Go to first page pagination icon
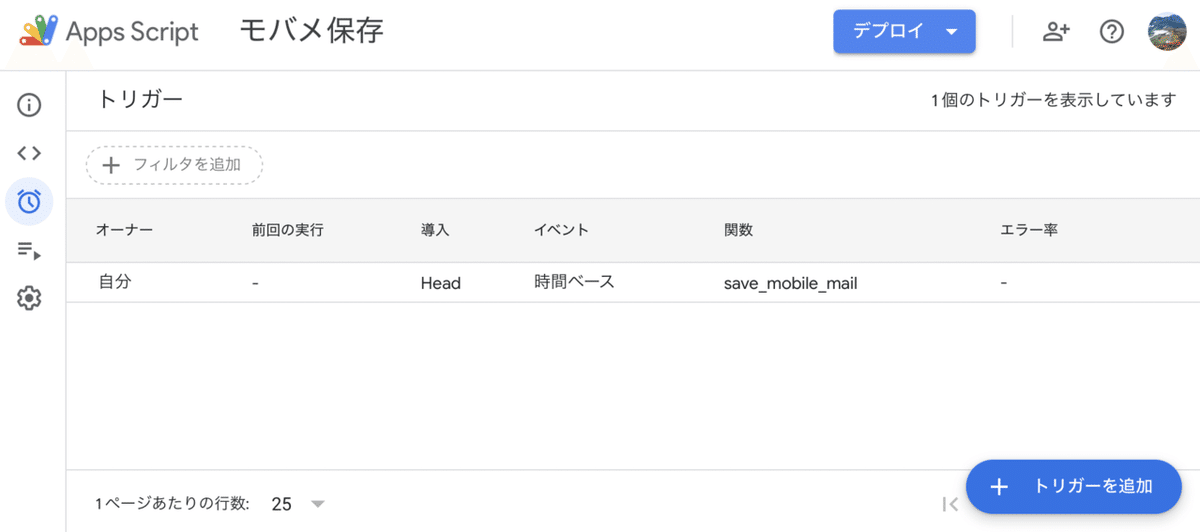The height and width of the screenshot is (532, 1200). [x=950, y=504]
